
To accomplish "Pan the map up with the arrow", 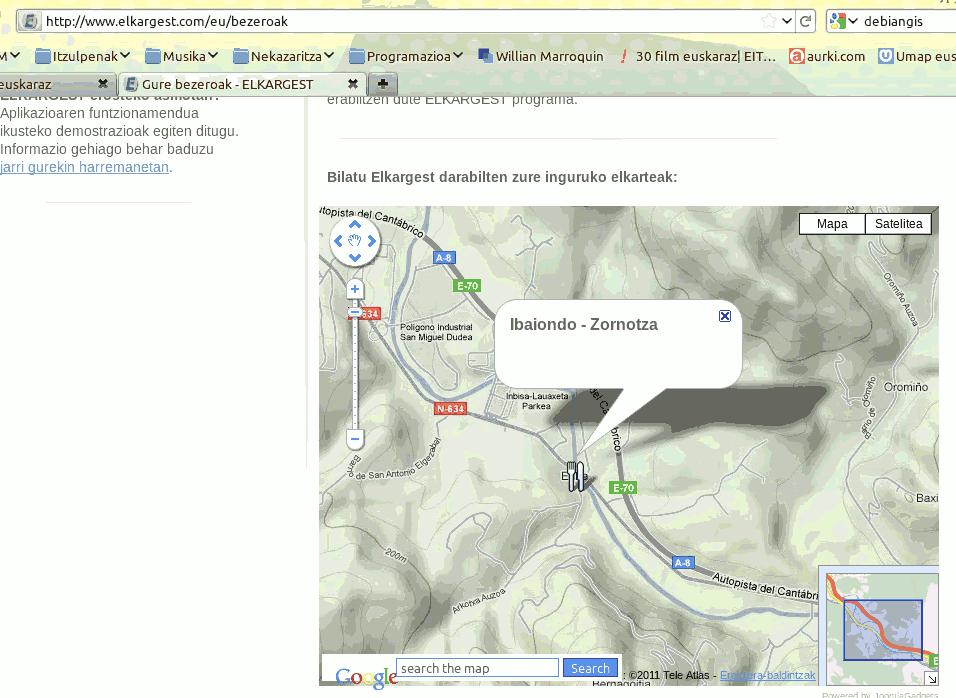I will (355, 225).
